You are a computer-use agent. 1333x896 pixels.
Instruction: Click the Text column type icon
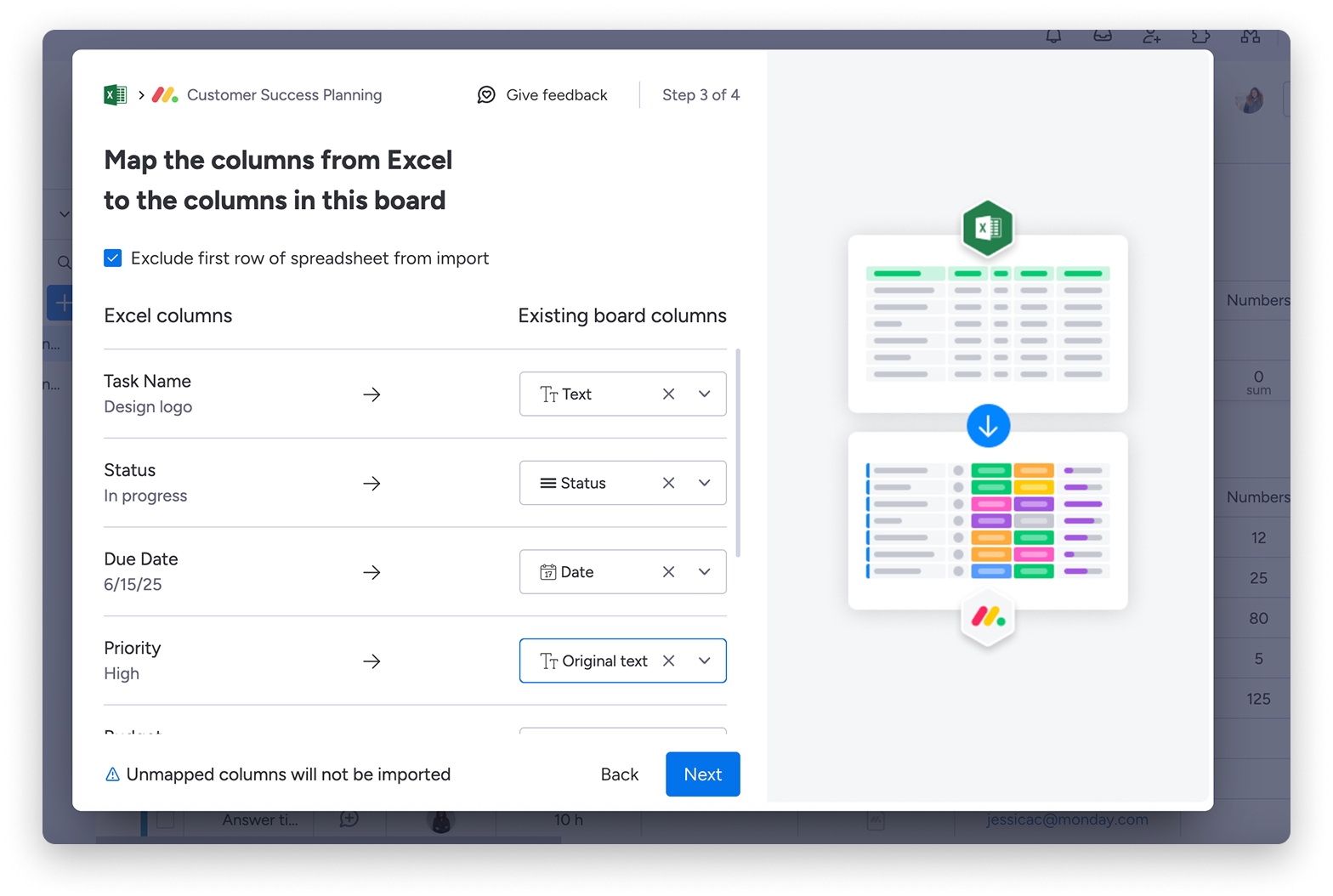549,394
